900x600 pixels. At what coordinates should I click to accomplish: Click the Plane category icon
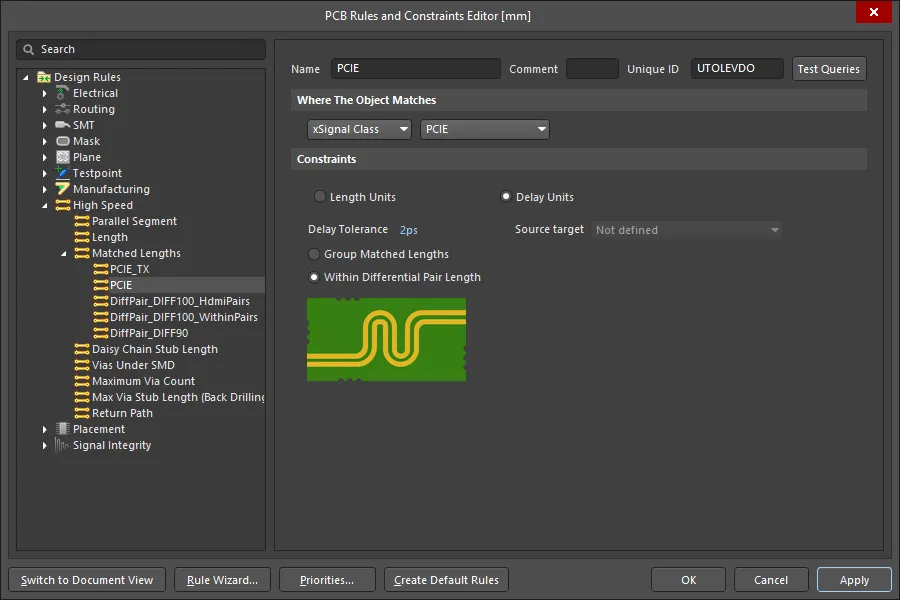[x=63, y=157]
